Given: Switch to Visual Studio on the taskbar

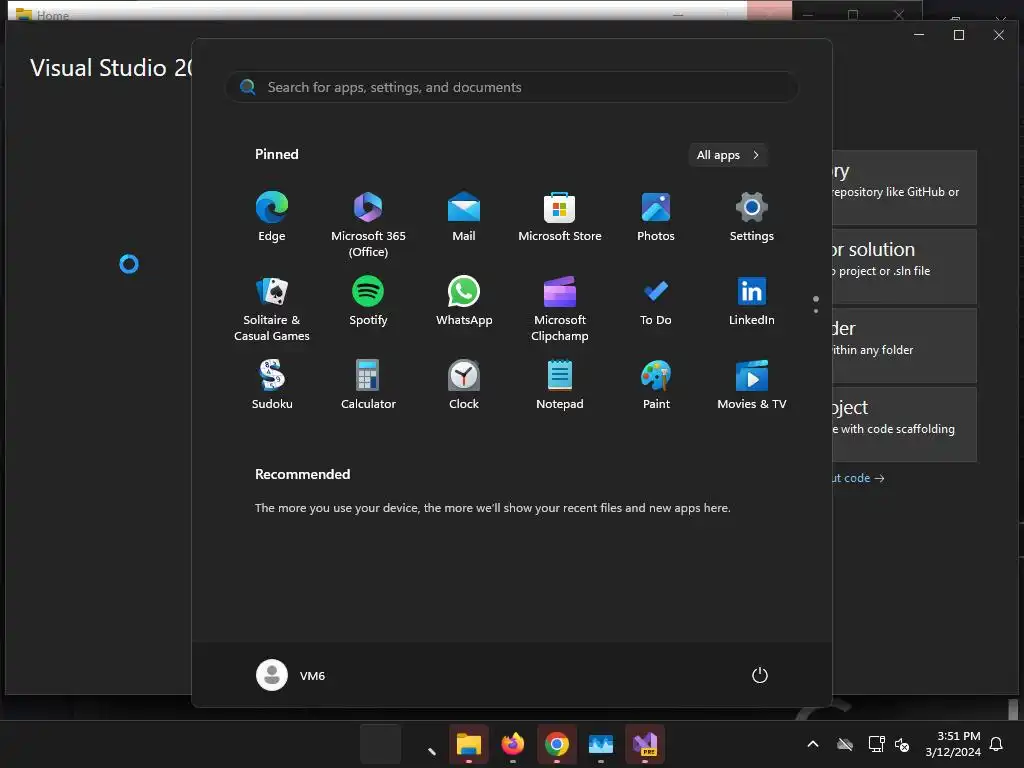Looking at the screenshot, I should tap(645, 744).
